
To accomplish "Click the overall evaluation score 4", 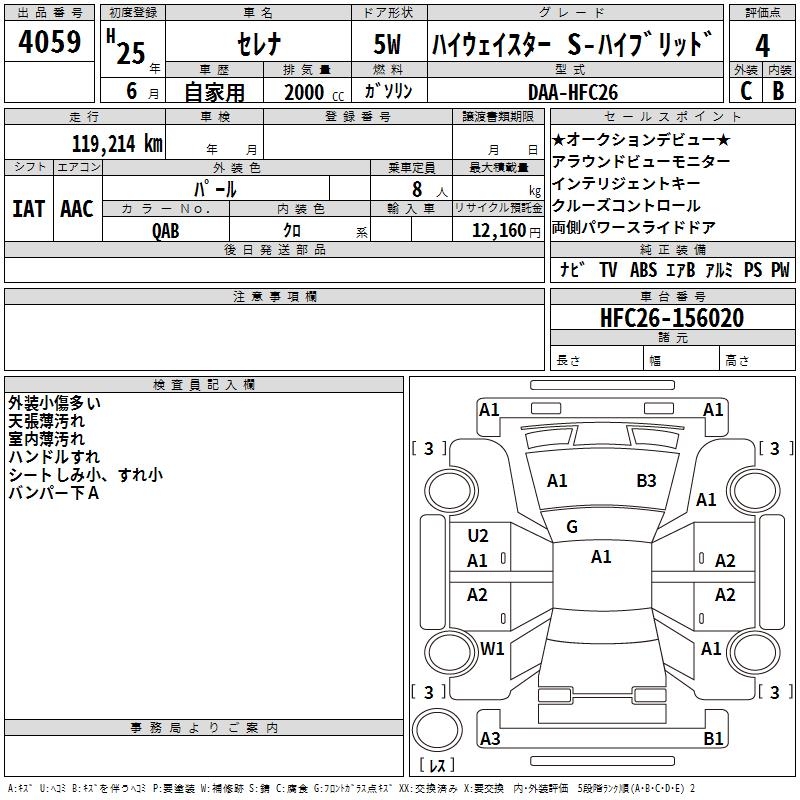I will click(x=762, y=46).
